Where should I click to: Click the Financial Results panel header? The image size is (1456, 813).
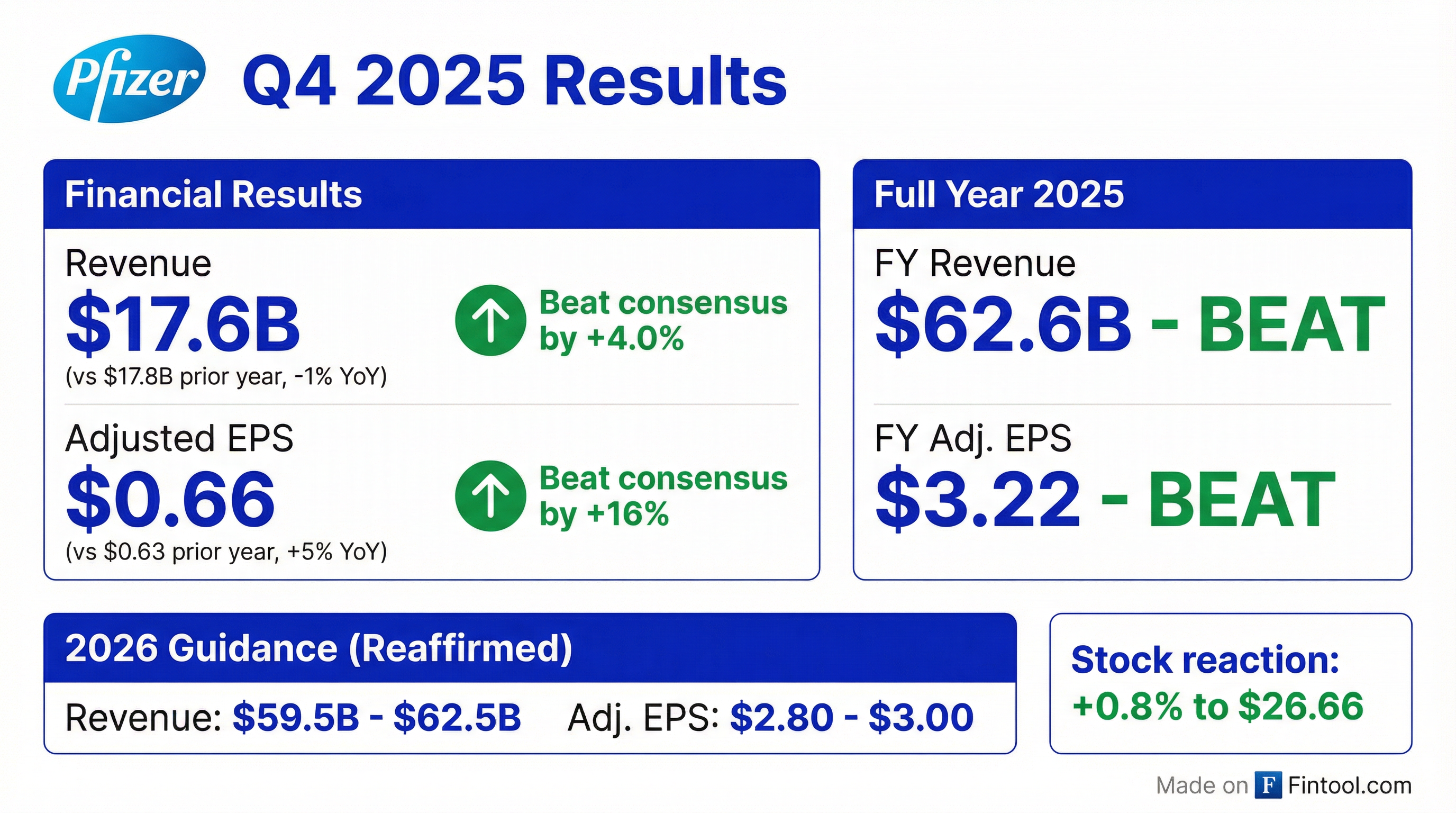coord(431,194)
